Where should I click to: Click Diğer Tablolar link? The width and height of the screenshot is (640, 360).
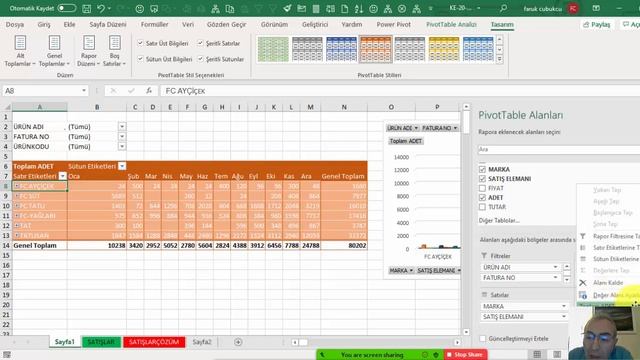[499, 220]
